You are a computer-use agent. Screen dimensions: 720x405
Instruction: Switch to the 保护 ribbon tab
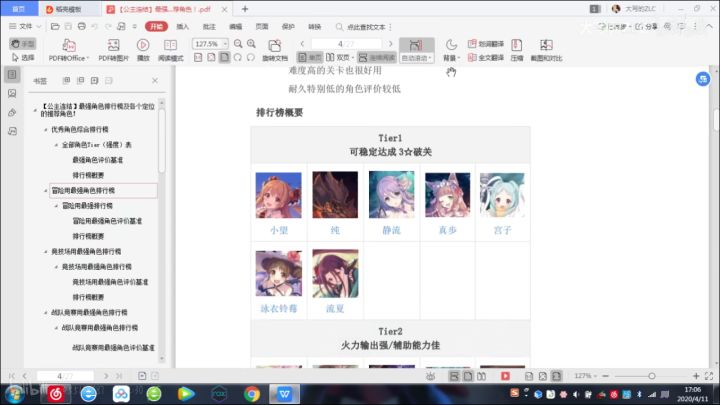288,27
